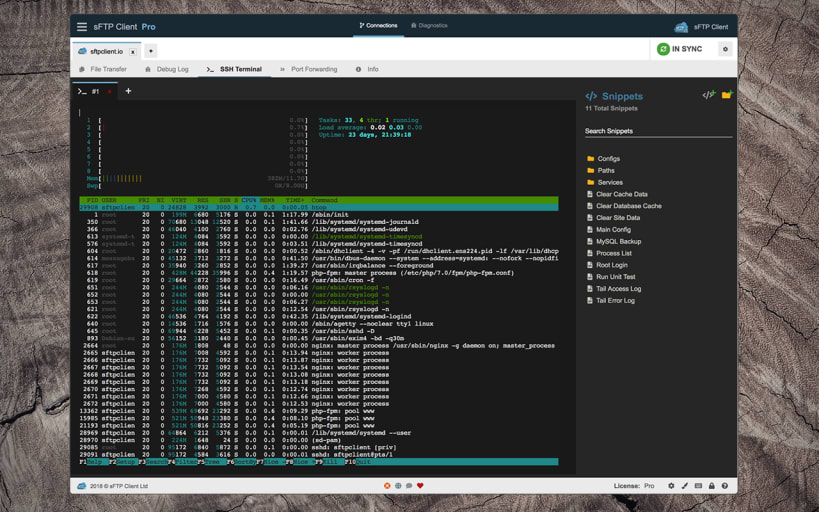This screenshot has height=512, width=819.
Task: Close the sftpclient.io connection tab
Action: coord(133,51)
